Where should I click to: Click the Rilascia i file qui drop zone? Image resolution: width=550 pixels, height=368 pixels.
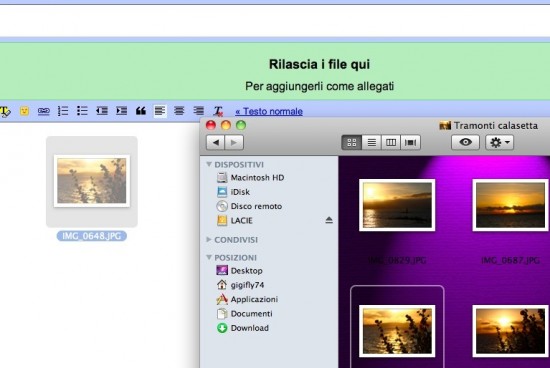(x=275, y=72)
